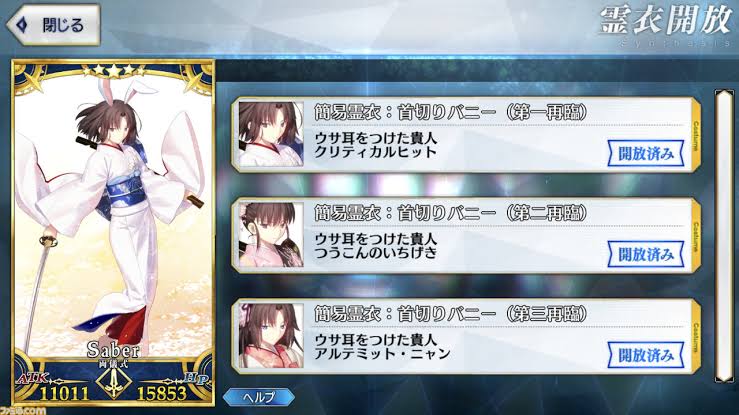Select 簡易霊衣：首切りバニー（第二再臨）title text

451,213
